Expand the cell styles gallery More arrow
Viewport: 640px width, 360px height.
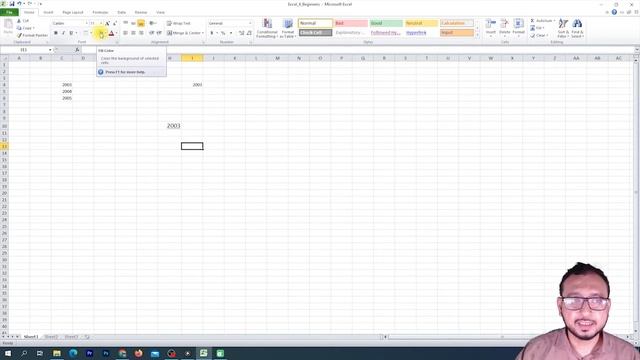477,36
